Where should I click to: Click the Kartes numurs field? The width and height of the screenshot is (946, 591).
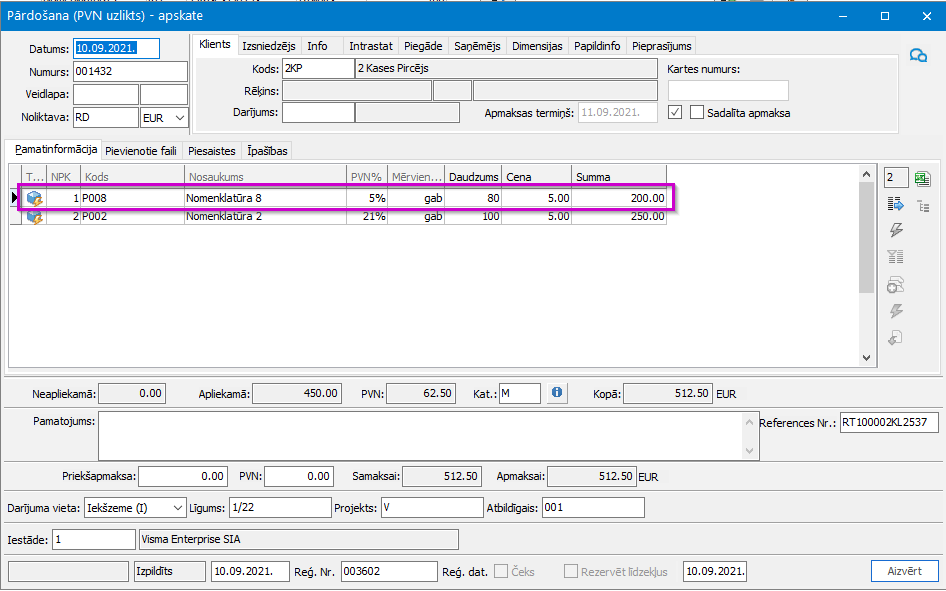pos(728,90)
